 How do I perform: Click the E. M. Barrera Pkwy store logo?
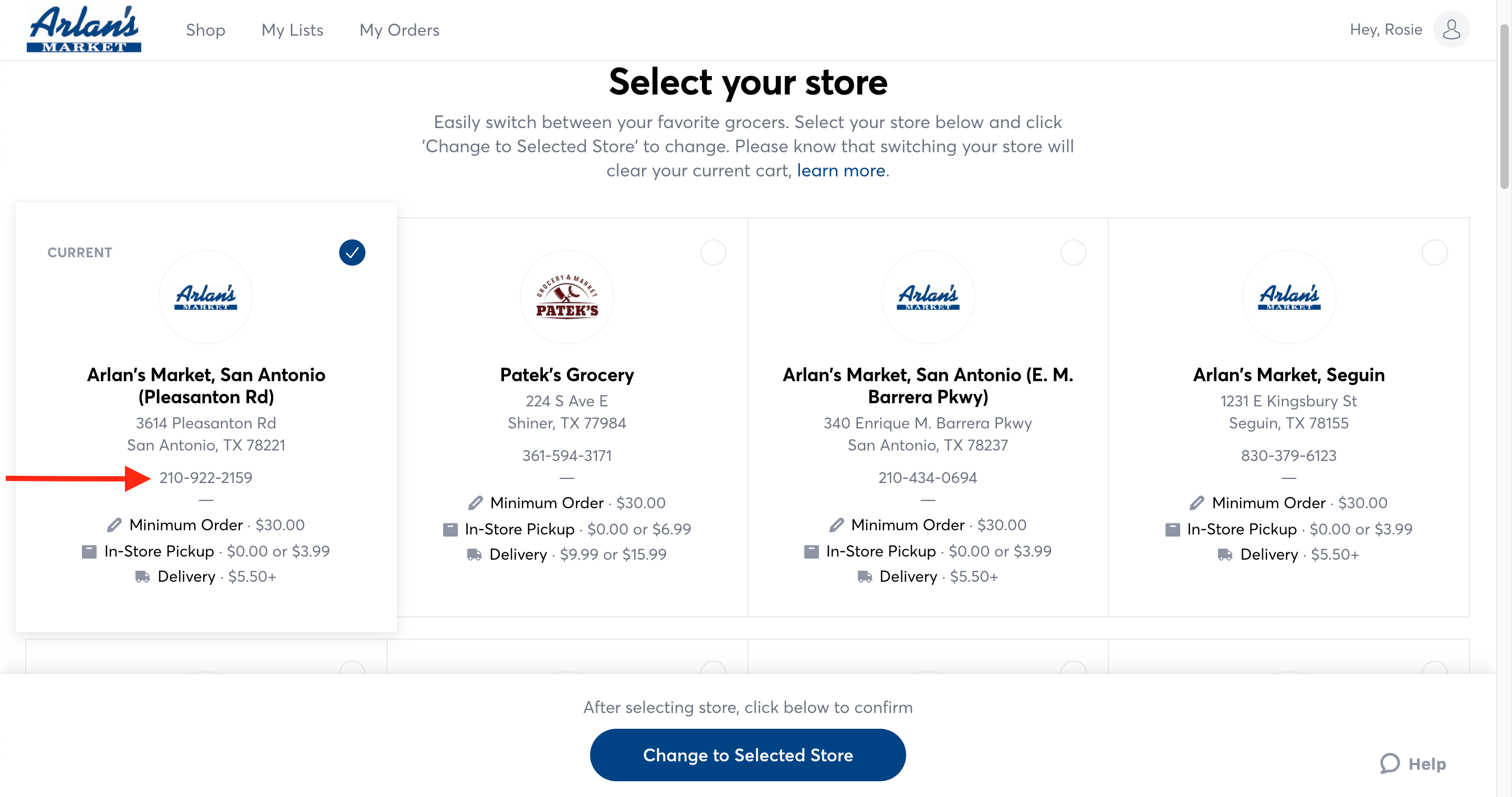(x=927, y=297)
